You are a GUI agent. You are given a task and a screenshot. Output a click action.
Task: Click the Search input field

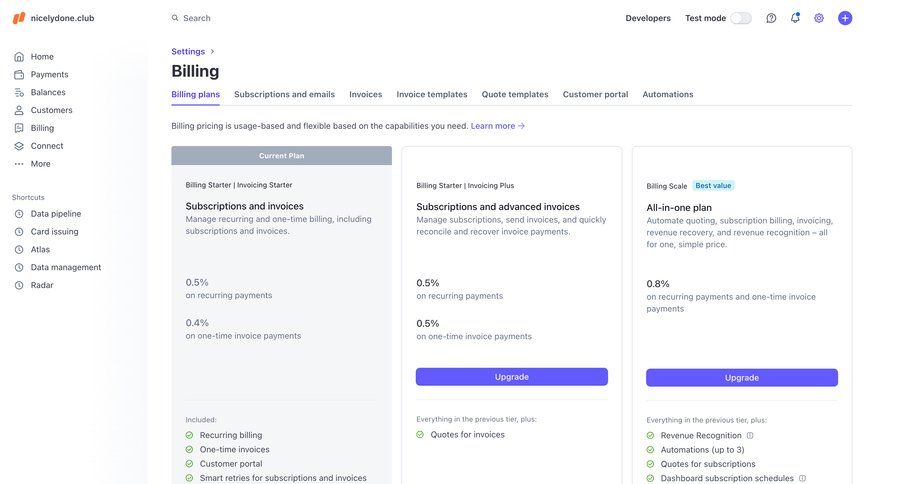197,18
